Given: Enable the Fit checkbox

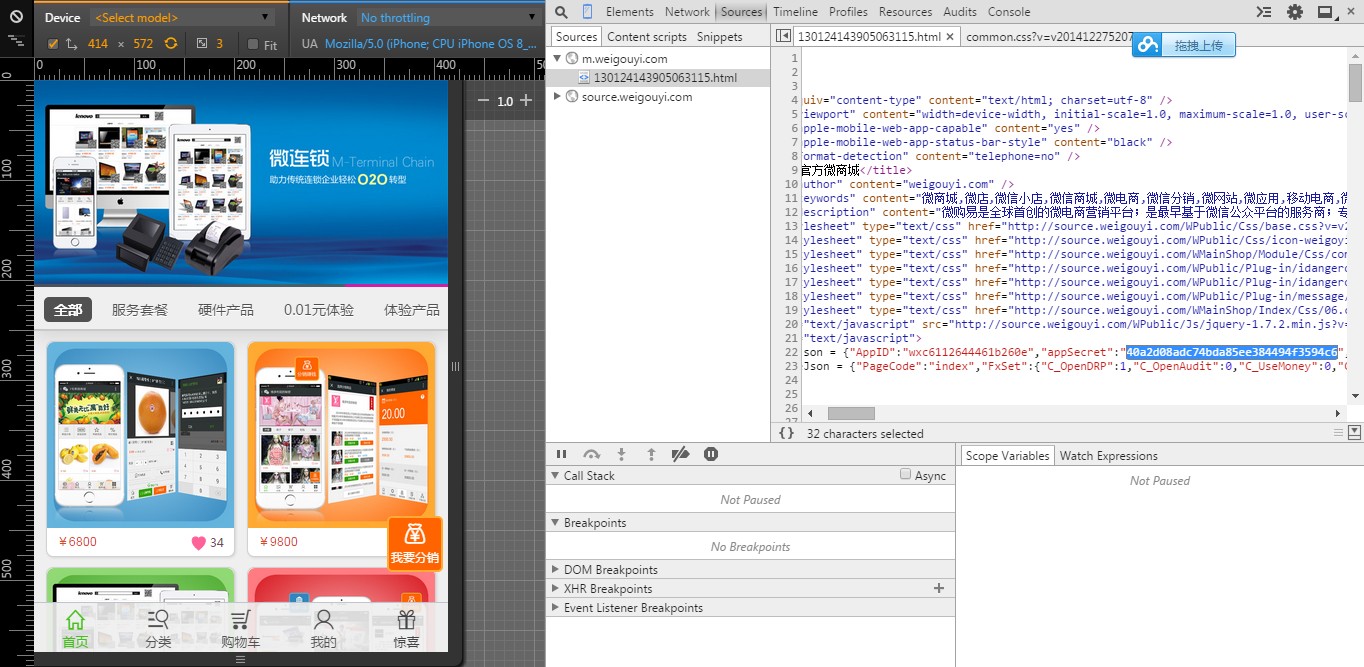Looking at the screenshot, I should [x=252, y=44].
